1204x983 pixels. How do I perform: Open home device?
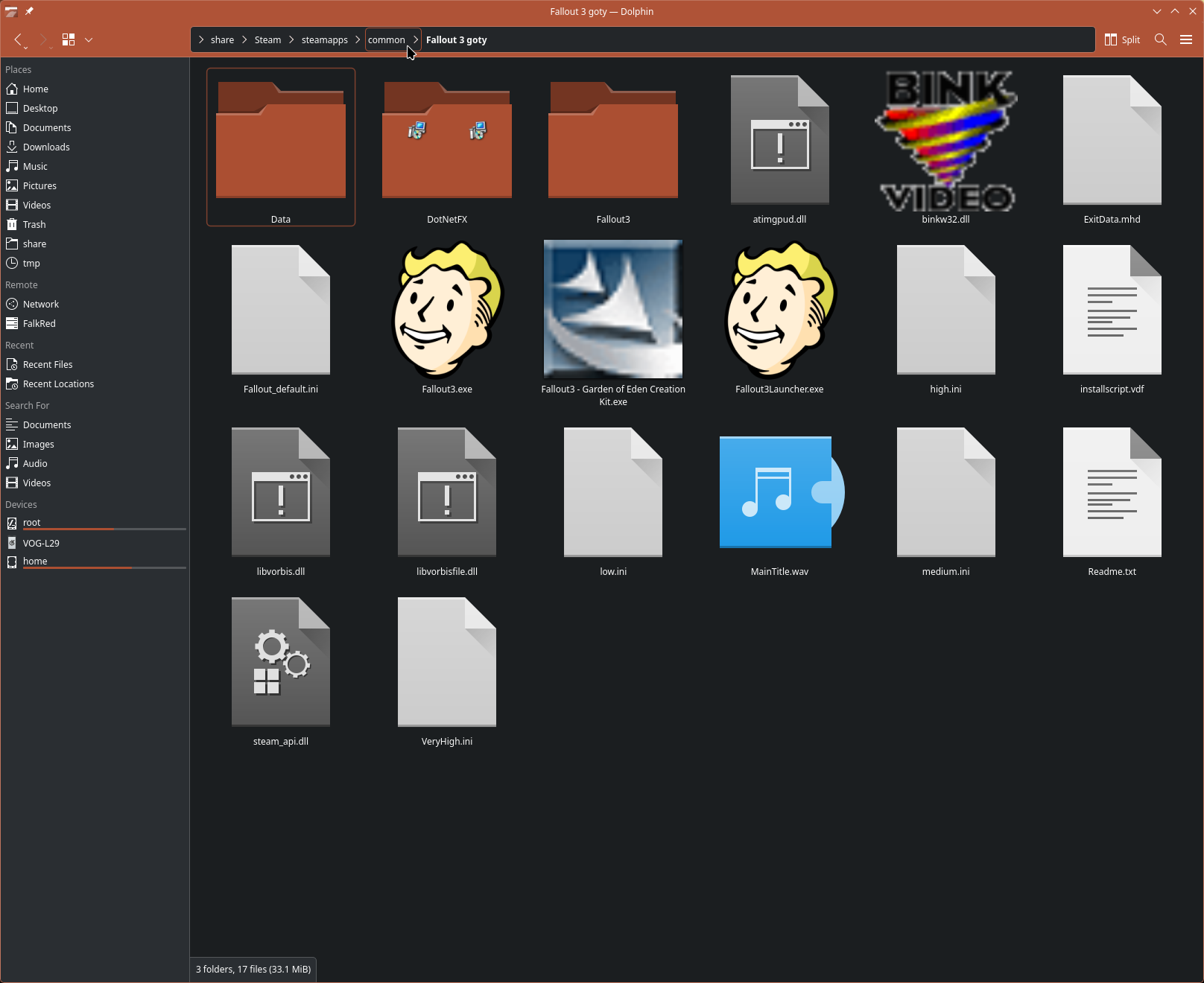tap(95, 562)
